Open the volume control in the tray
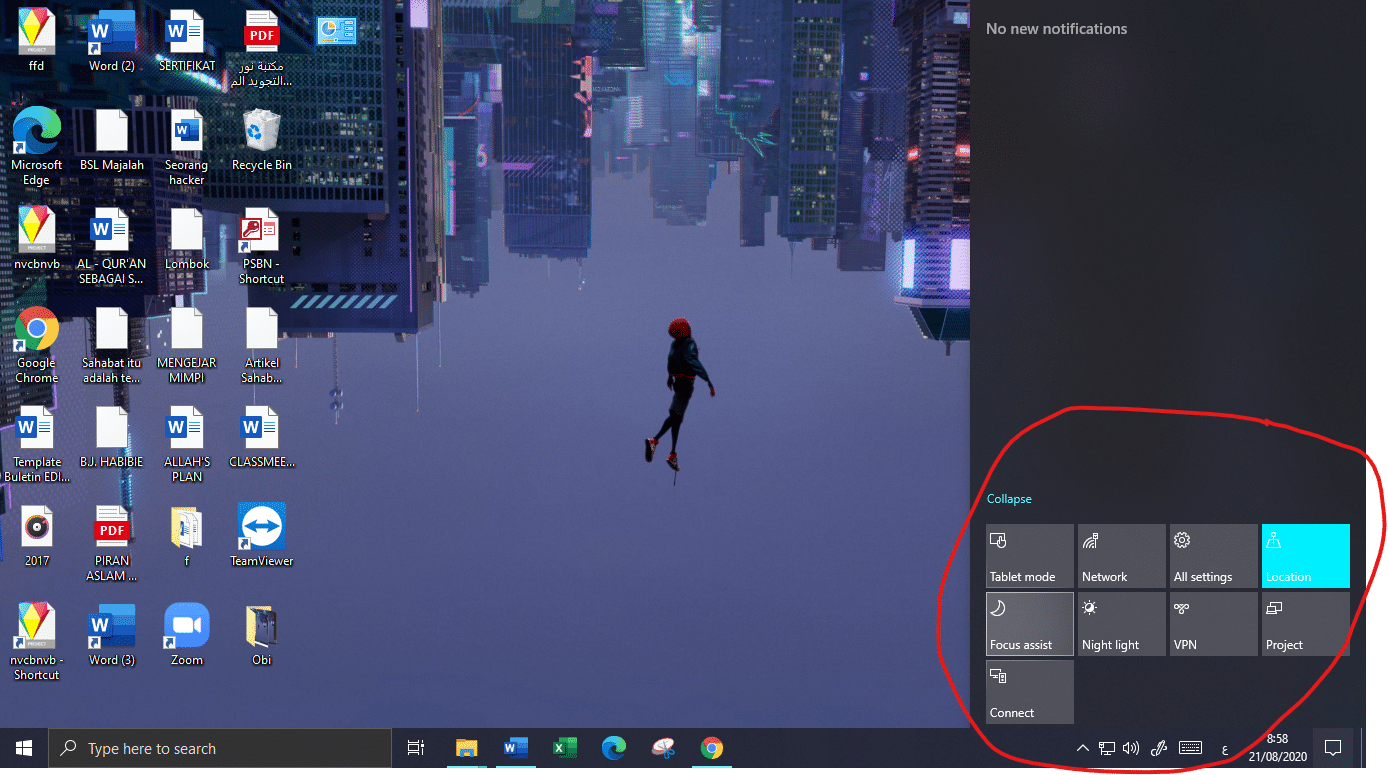The width and height of the screenshot is (1388, 775). pos(1132,748)
